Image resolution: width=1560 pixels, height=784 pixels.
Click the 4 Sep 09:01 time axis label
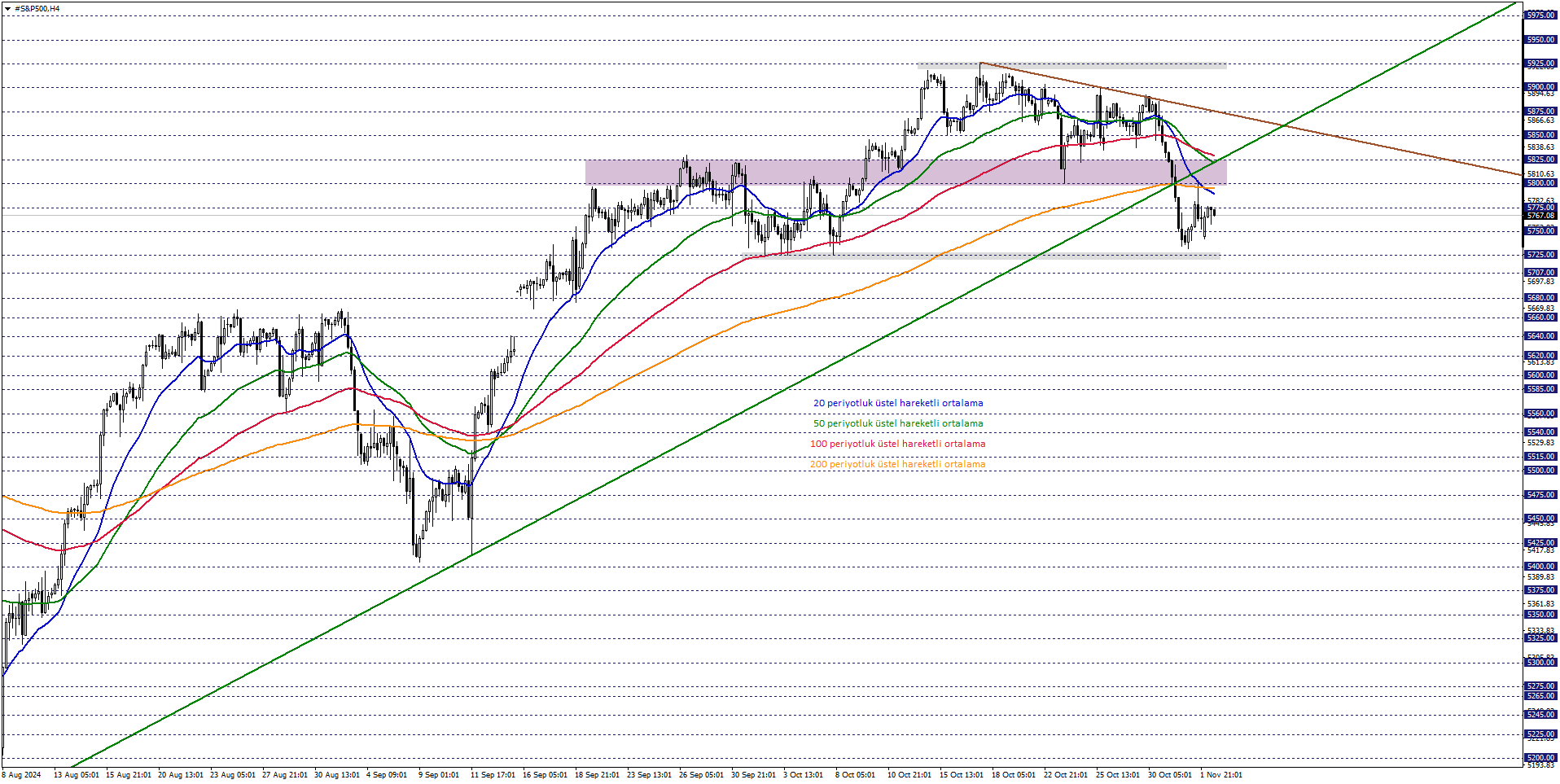pos(387,775)
